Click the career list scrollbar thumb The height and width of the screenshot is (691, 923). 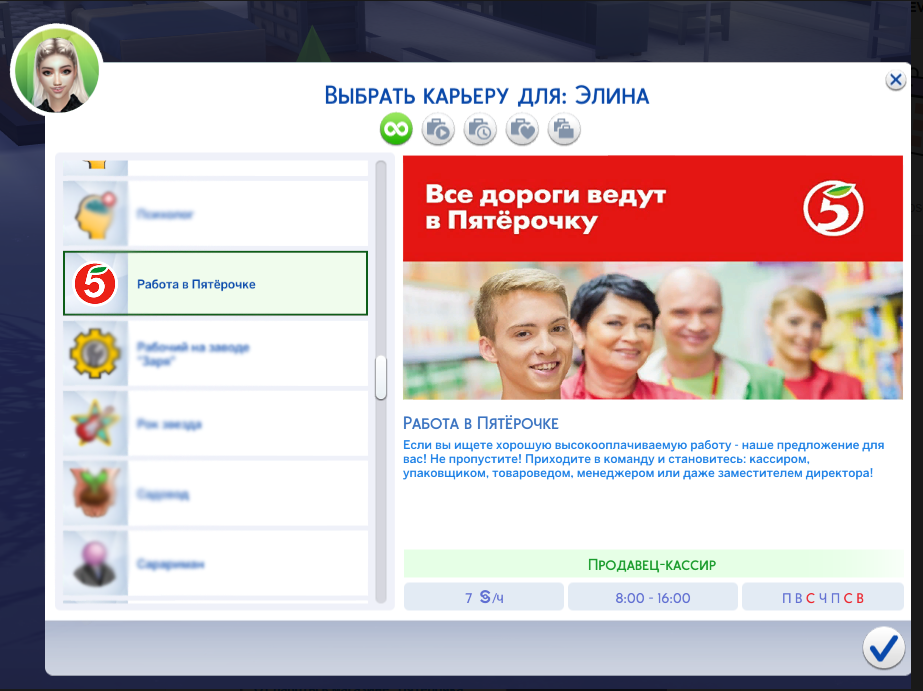(x=381, y=377)
